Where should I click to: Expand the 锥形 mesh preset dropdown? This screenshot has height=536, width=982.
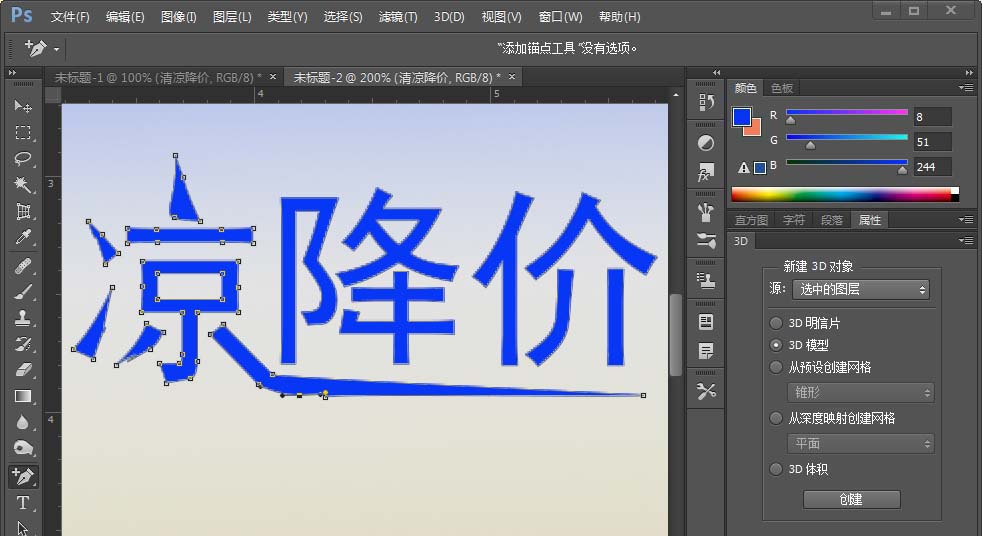click(x=861, y=393)
